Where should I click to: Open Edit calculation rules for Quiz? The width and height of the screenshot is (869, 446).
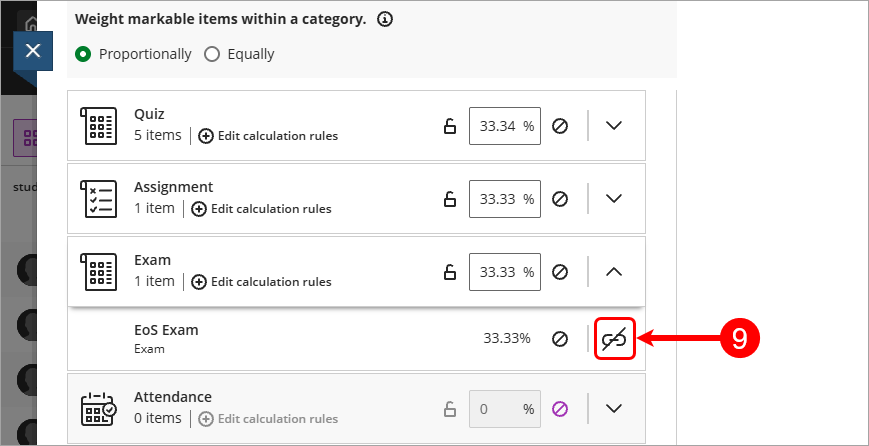[268, 136]
